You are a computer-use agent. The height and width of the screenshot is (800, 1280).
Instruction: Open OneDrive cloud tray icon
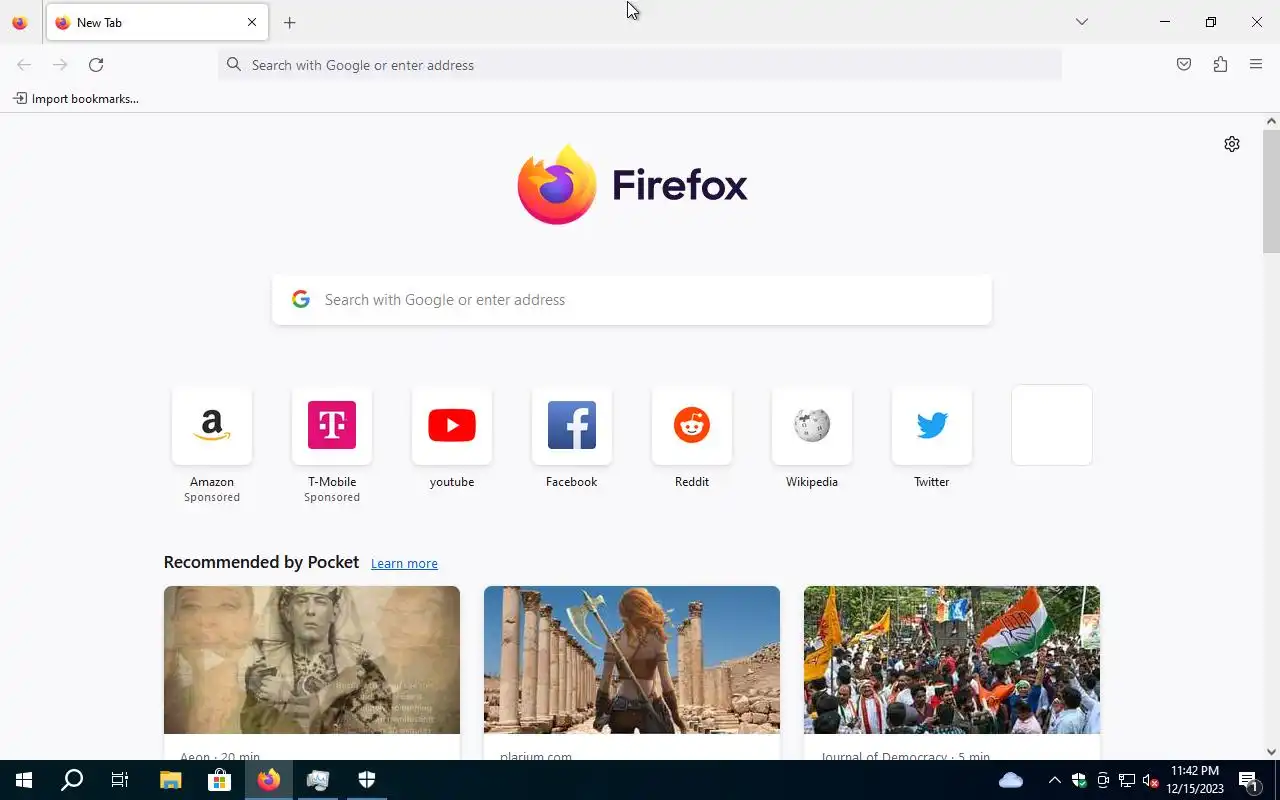click(x=1011, y=780)
